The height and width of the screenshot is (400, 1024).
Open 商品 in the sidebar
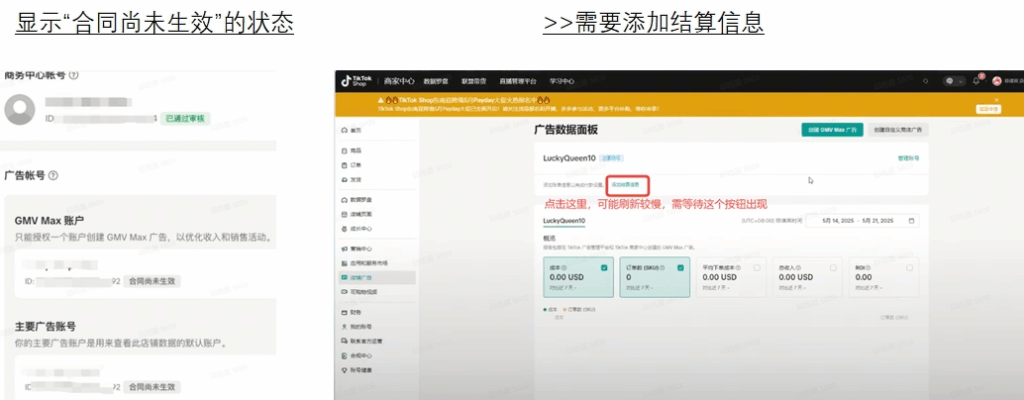click(x=351, y=151)
